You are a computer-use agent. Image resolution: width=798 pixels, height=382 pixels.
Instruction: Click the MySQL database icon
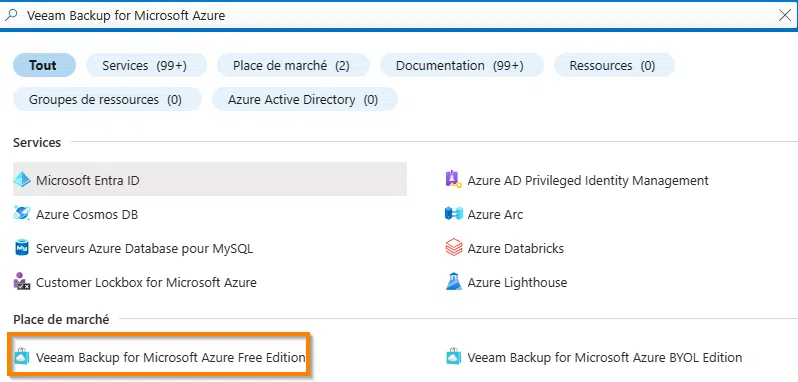(22, 248)
